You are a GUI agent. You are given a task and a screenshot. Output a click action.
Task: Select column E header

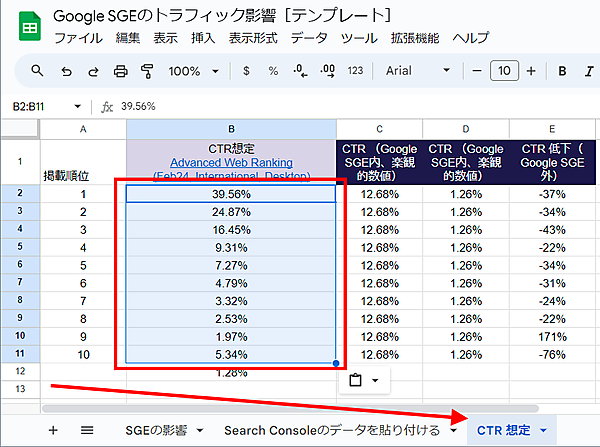[552, 129]
